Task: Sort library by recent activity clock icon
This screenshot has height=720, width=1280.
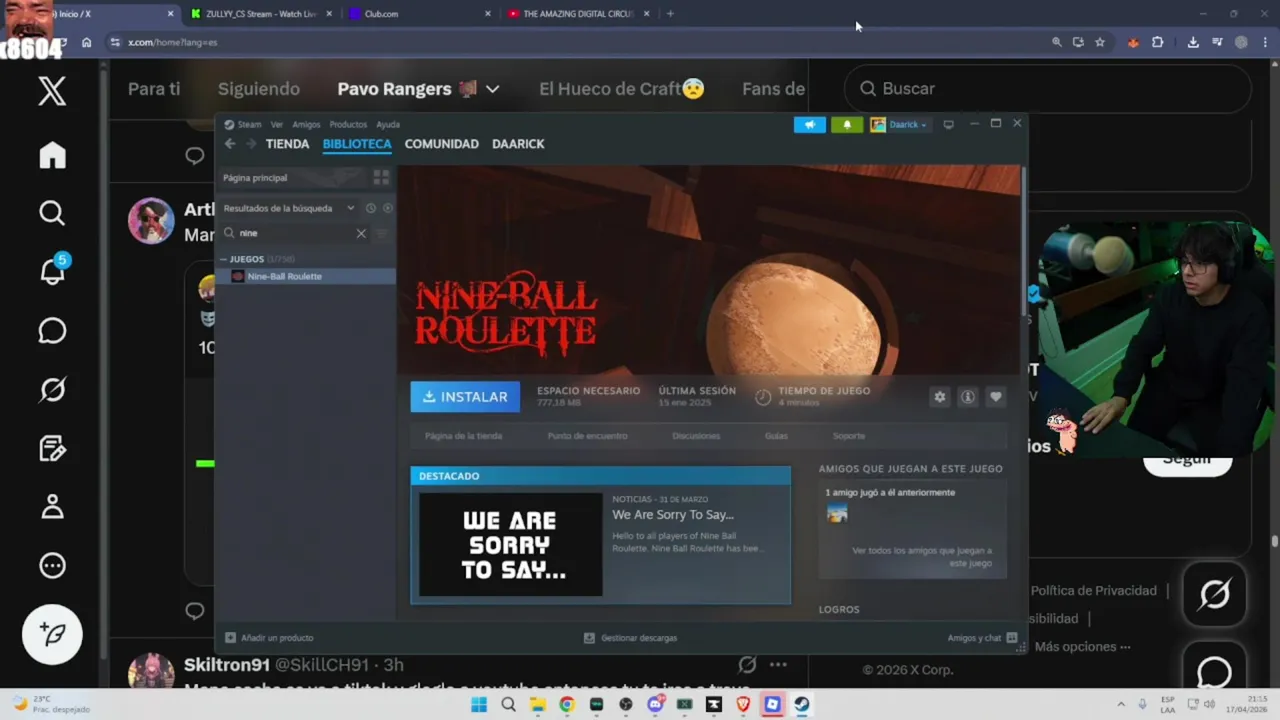Action: 370,208
